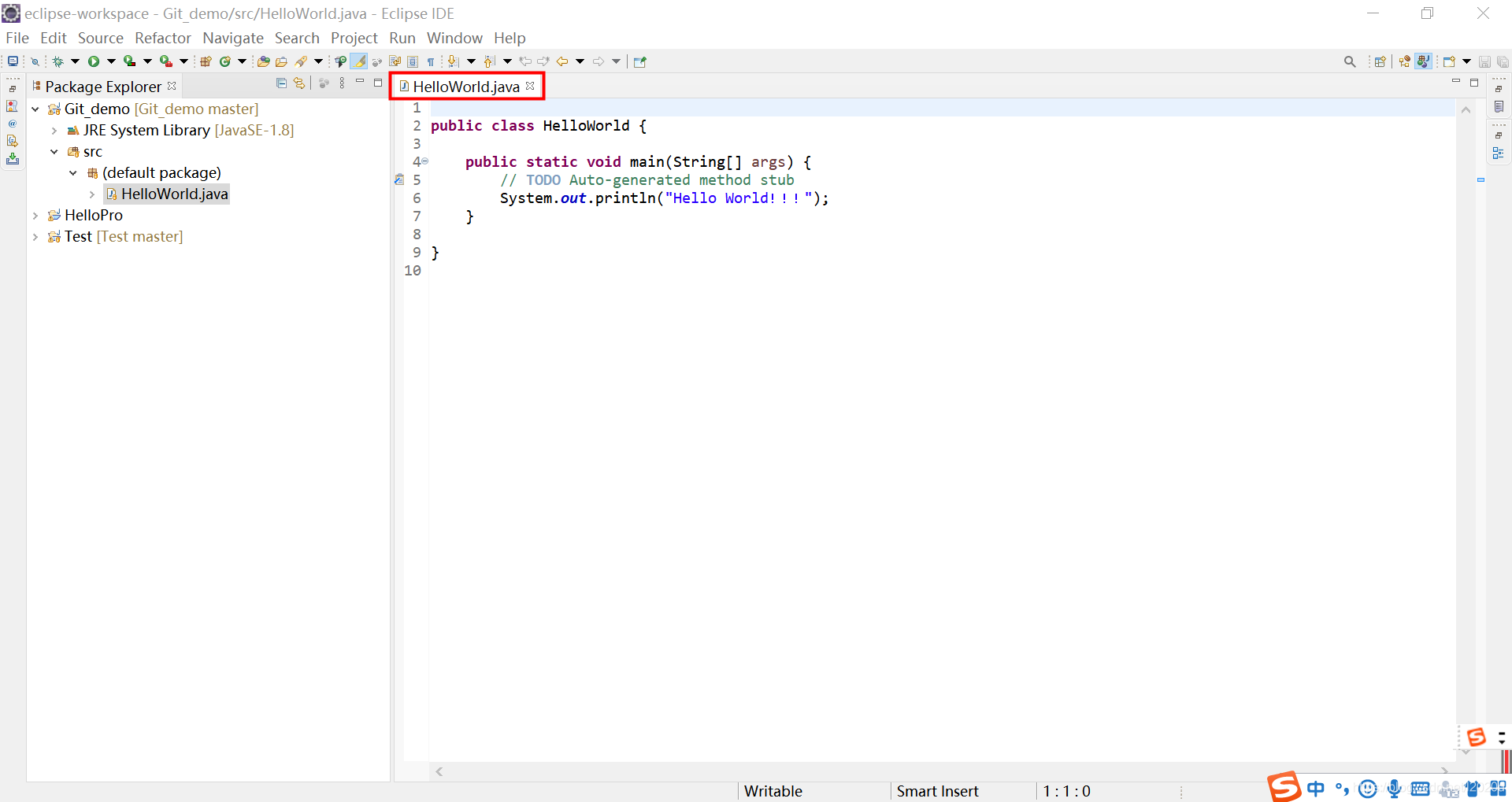
Task: Click the Sogou input method S icon
Action: 1284,787
